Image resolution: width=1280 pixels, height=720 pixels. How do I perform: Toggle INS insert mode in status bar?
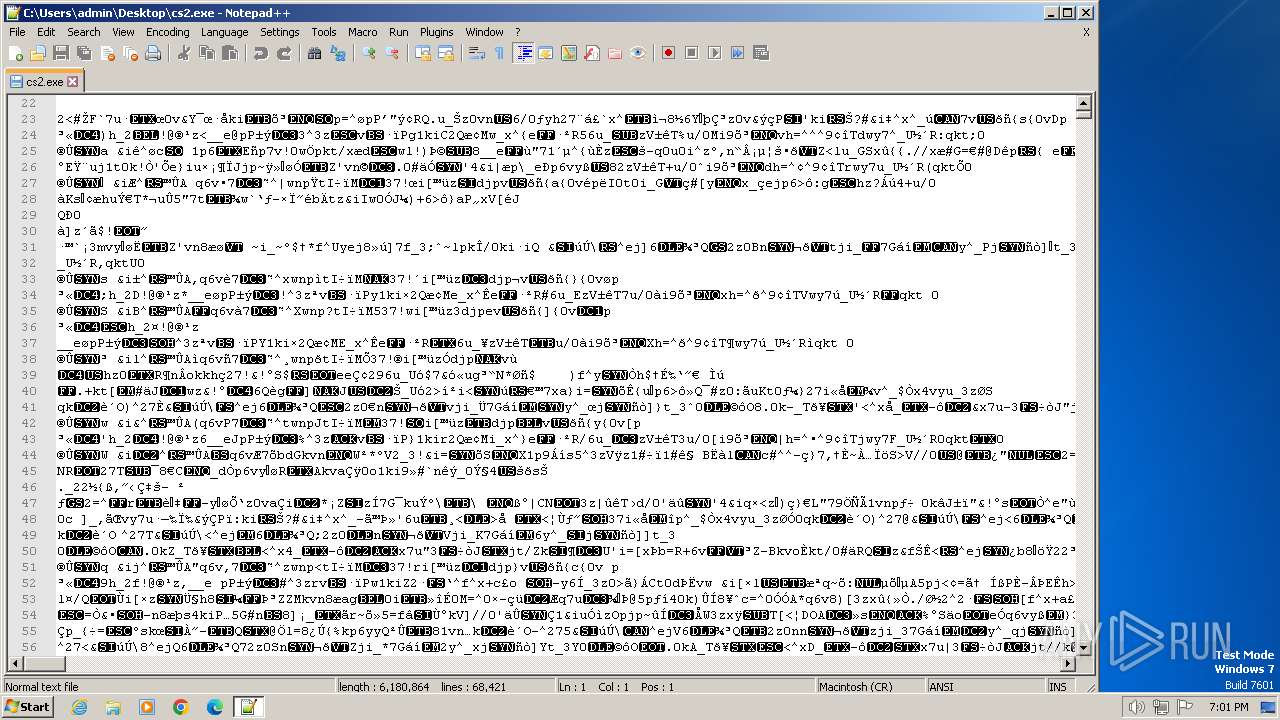(x=1058, y=687)
